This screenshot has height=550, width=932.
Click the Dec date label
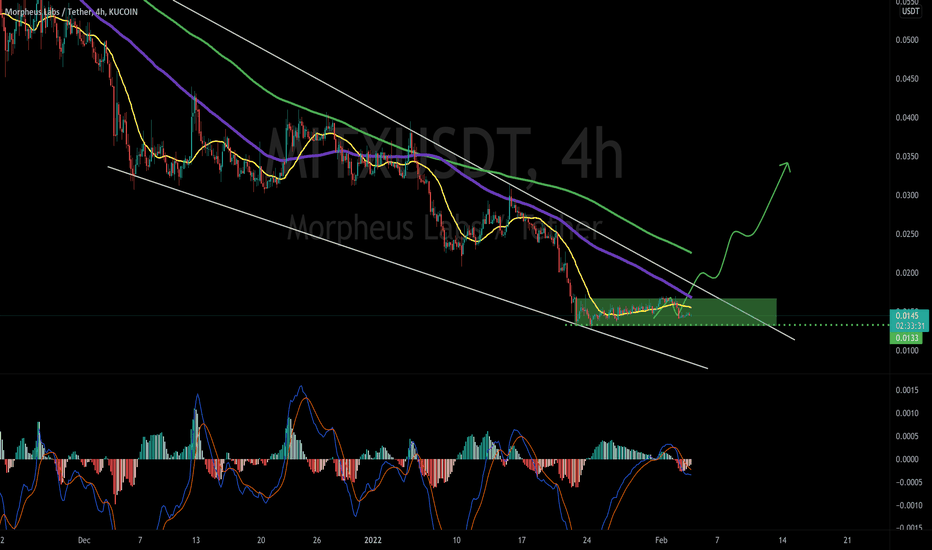pos(84,540)
